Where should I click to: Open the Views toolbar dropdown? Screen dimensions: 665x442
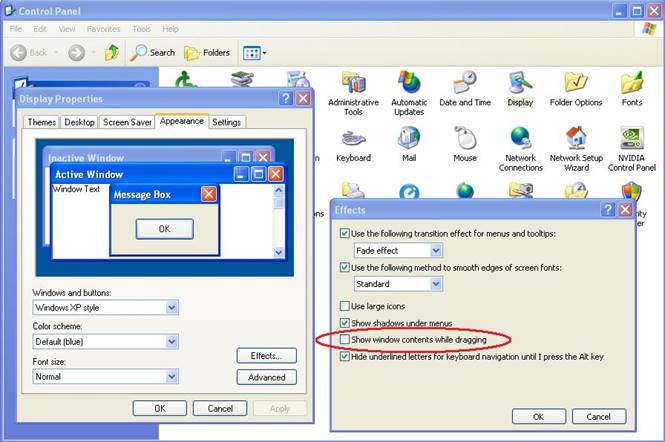pos(254,53)
